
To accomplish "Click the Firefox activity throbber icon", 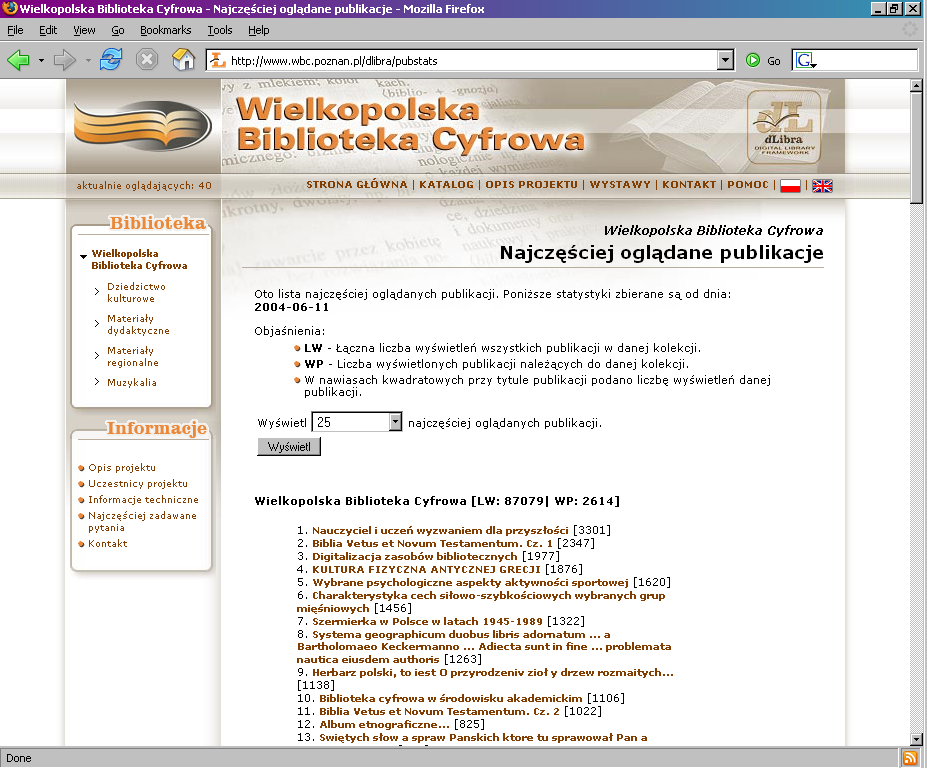I will click(909, 30).
